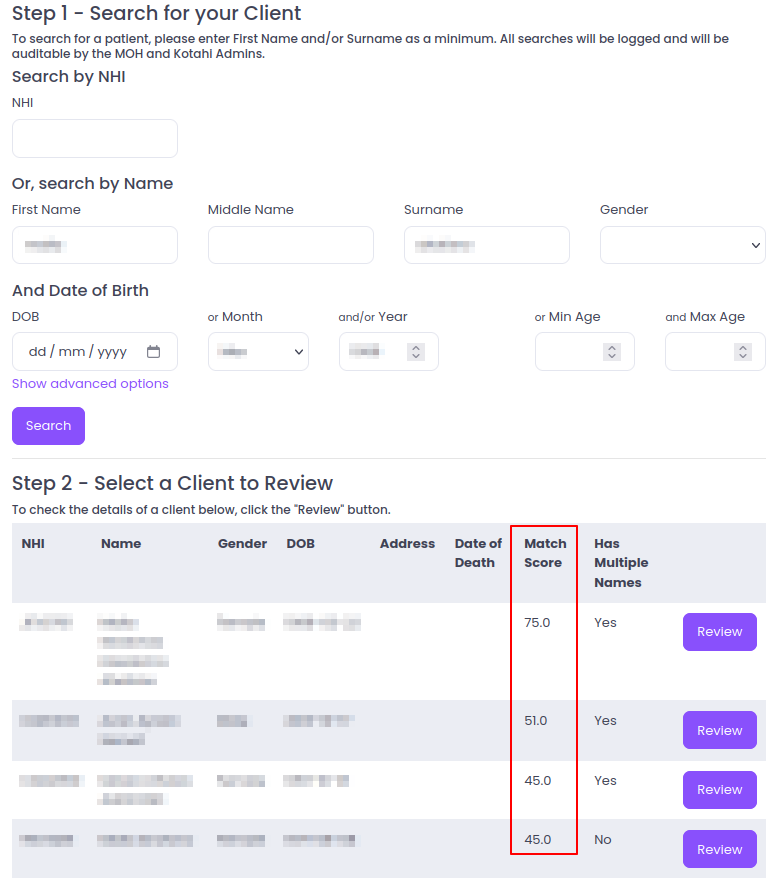Image resolution: width=779 pixels, height=895 pixels.
Task: Focus the First Name text box
Action: (x=95, y=245)
